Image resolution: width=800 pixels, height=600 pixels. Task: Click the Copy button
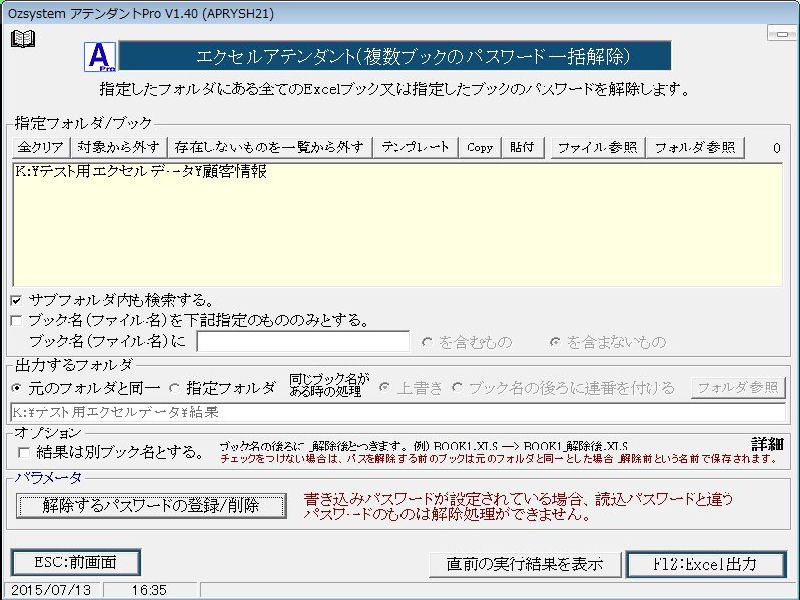click(480, 147)
